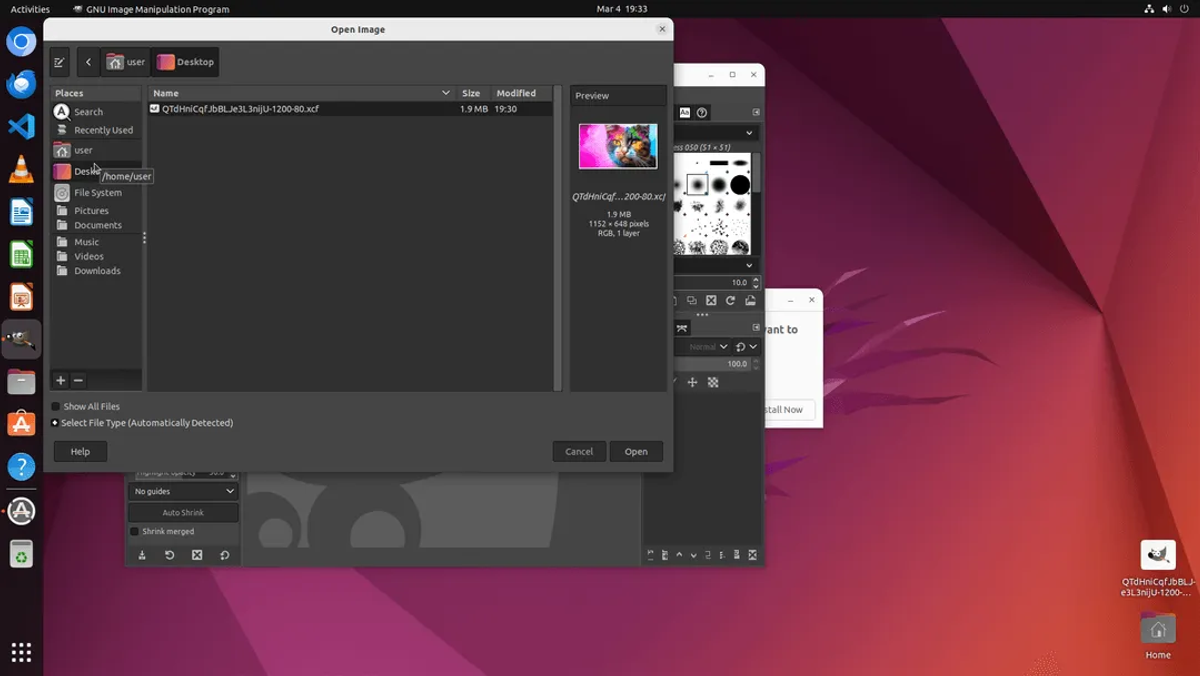This screenshot has height=676, width=1200.
Task: Click the file list vertical scrollbar
Action: [558, 240]
